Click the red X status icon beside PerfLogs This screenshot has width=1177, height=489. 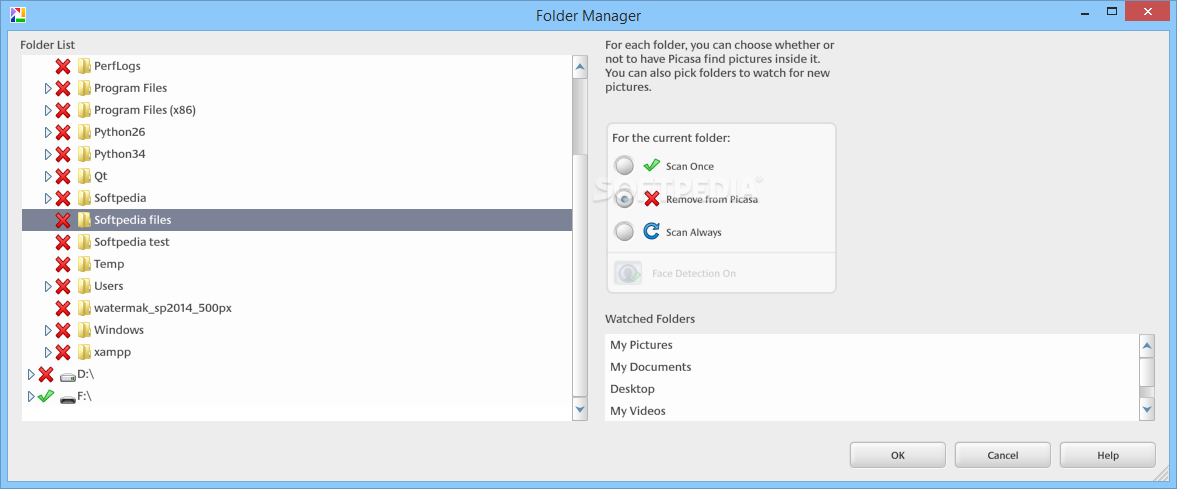point(63,66)
